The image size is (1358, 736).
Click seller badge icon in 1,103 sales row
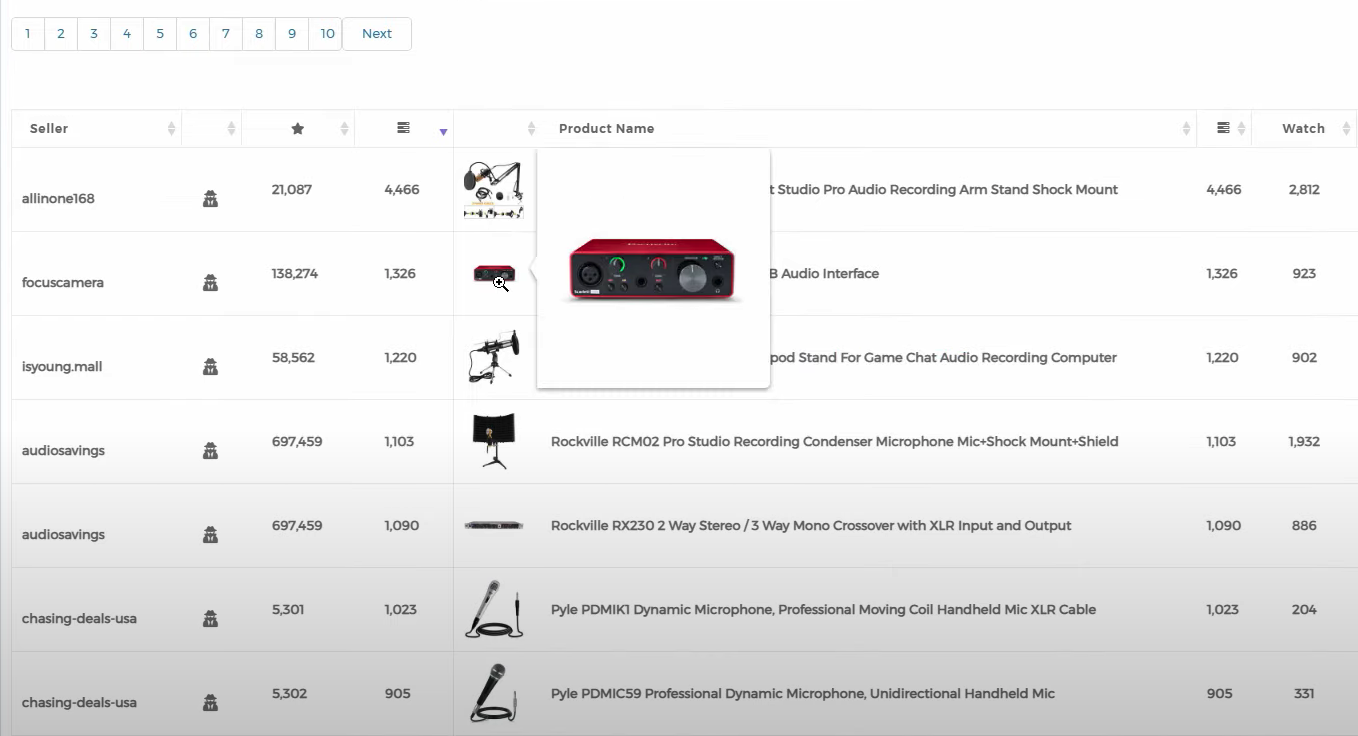click(x=210, y=451)
